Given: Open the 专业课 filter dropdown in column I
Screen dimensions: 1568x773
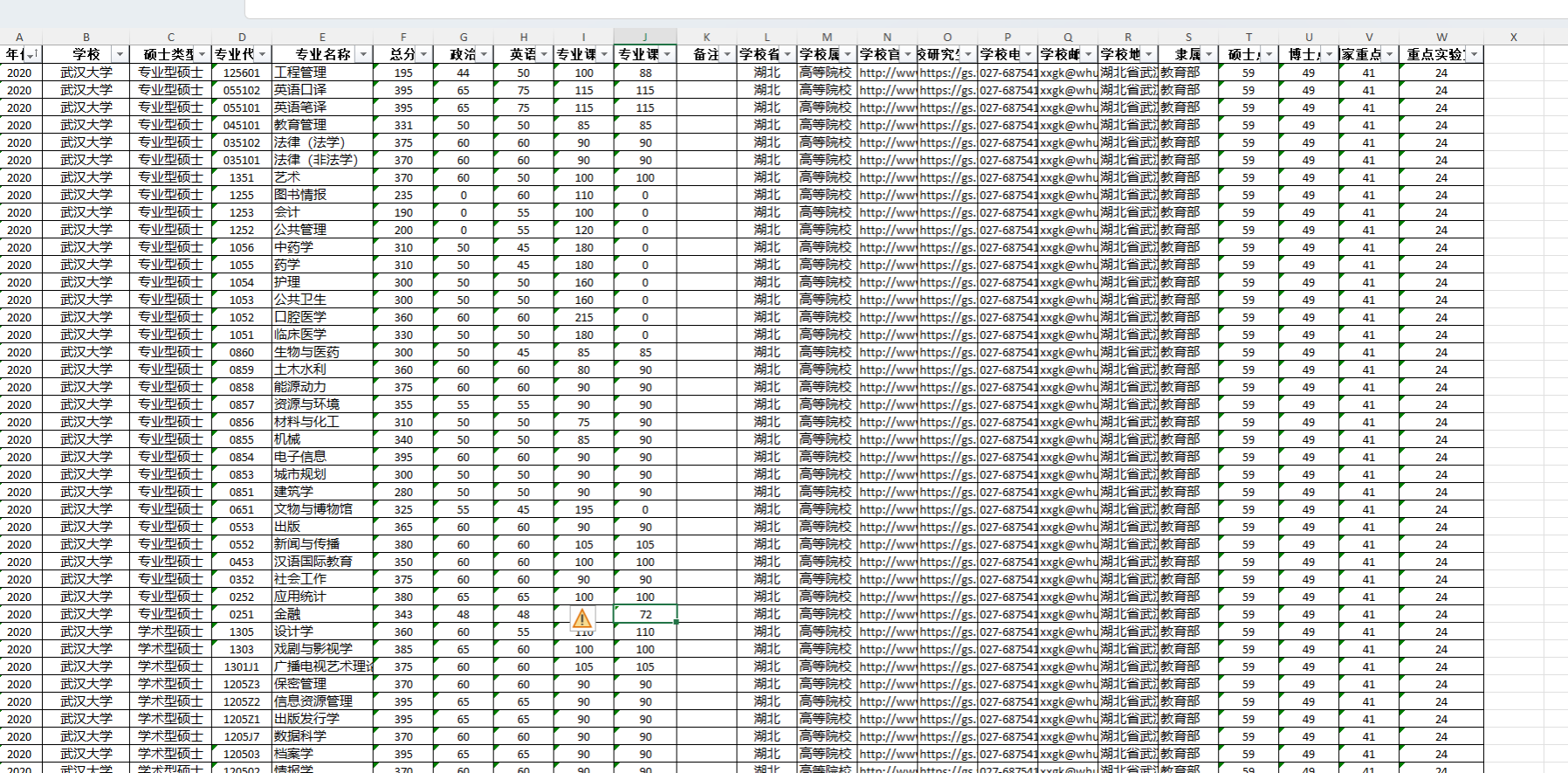Looking at the screenshot, I should click(604, 54).
